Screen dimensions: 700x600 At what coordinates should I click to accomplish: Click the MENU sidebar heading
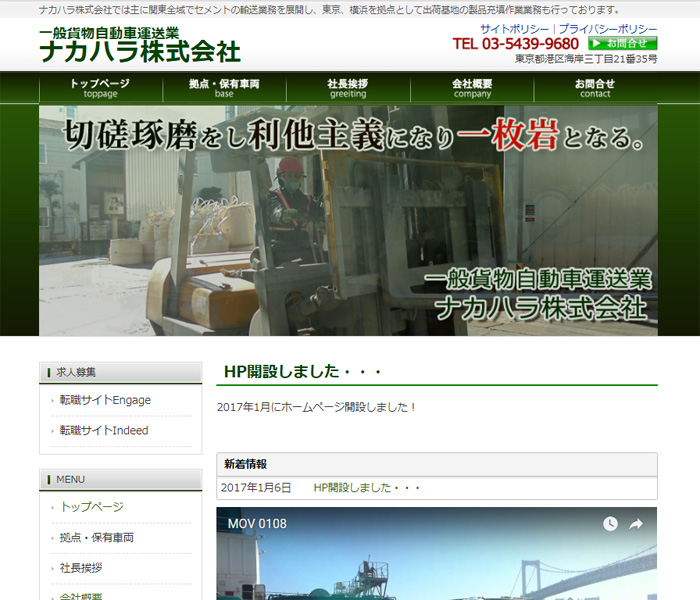click(x=121, y=479)
